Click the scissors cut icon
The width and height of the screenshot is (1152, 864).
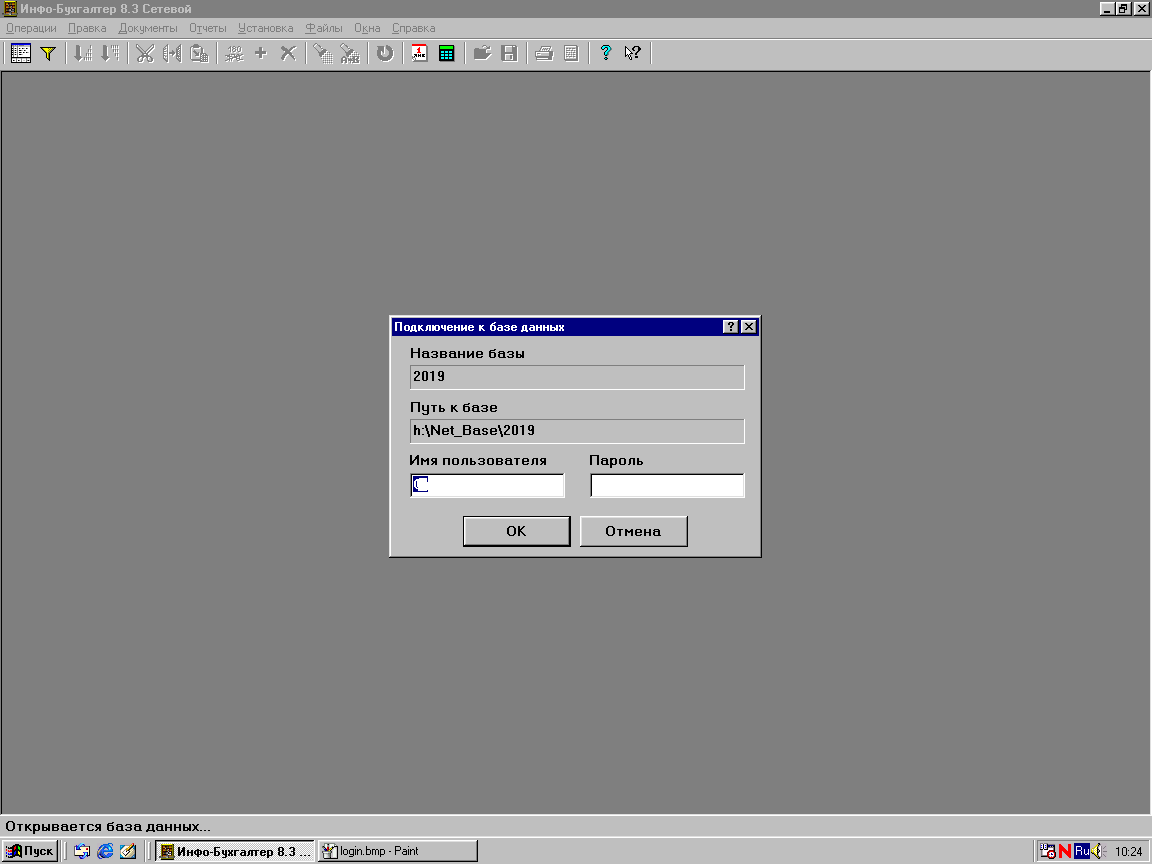(145, 54)
